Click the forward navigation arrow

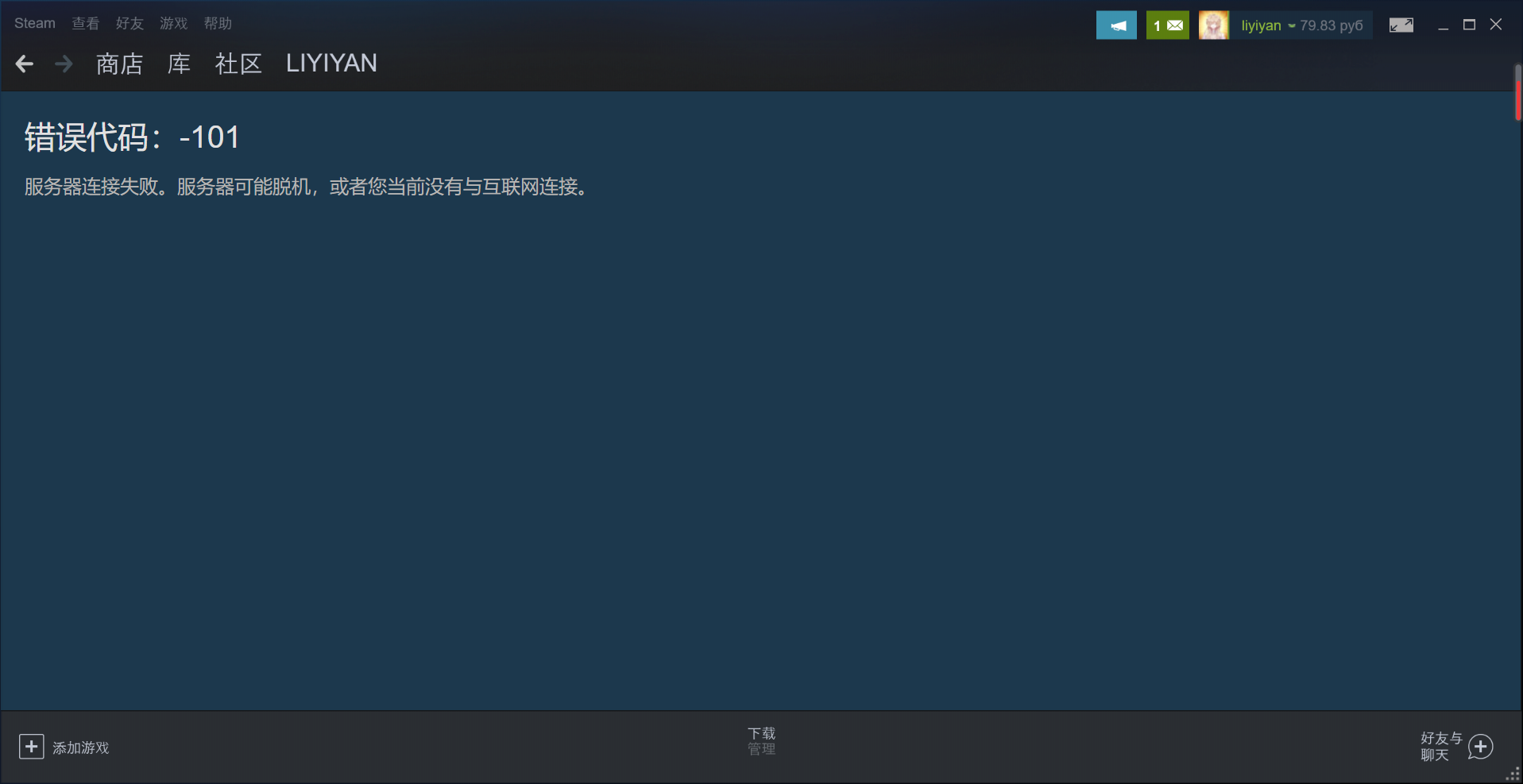[x=64, y=64]
